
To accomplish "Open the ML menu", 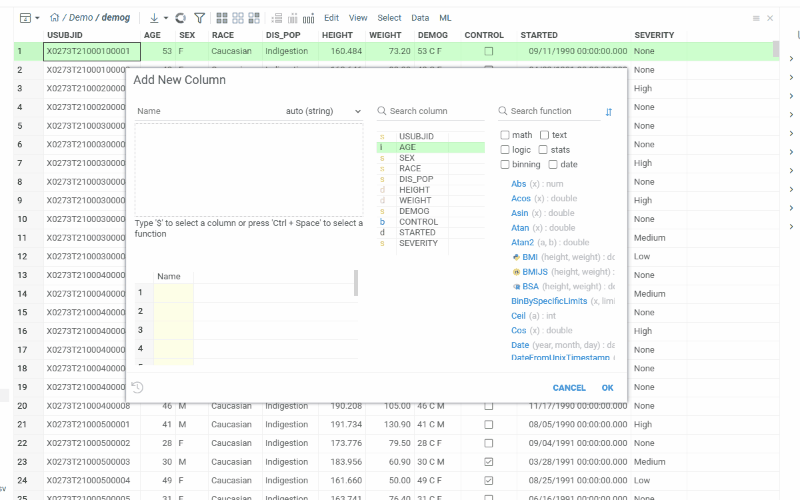I will click(446, 18).
